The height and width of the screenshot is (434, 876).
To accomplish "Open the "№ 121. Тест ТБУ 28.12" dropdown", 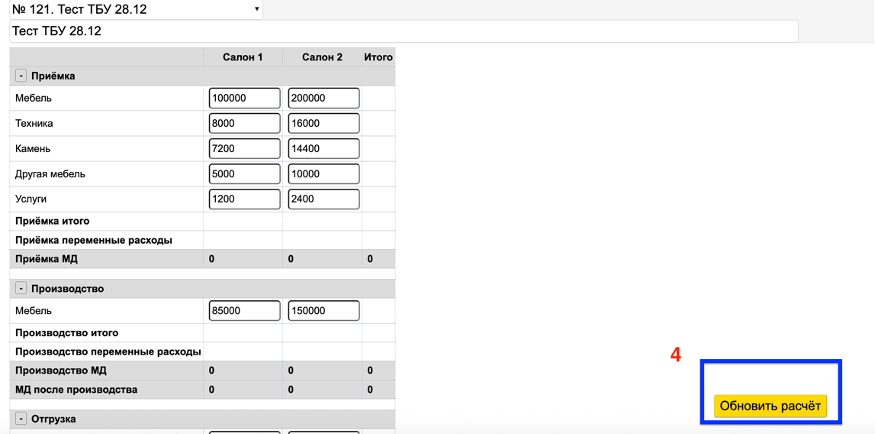I will 135,9.
